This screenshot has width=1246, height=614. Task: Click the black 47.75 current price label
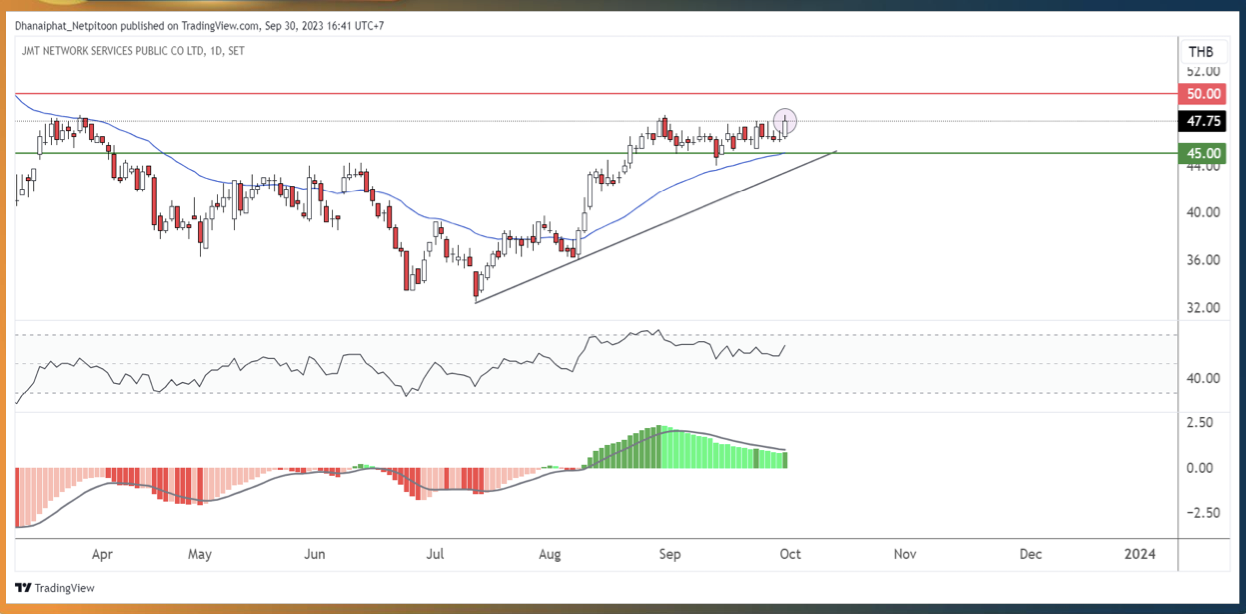[1202, 122]
